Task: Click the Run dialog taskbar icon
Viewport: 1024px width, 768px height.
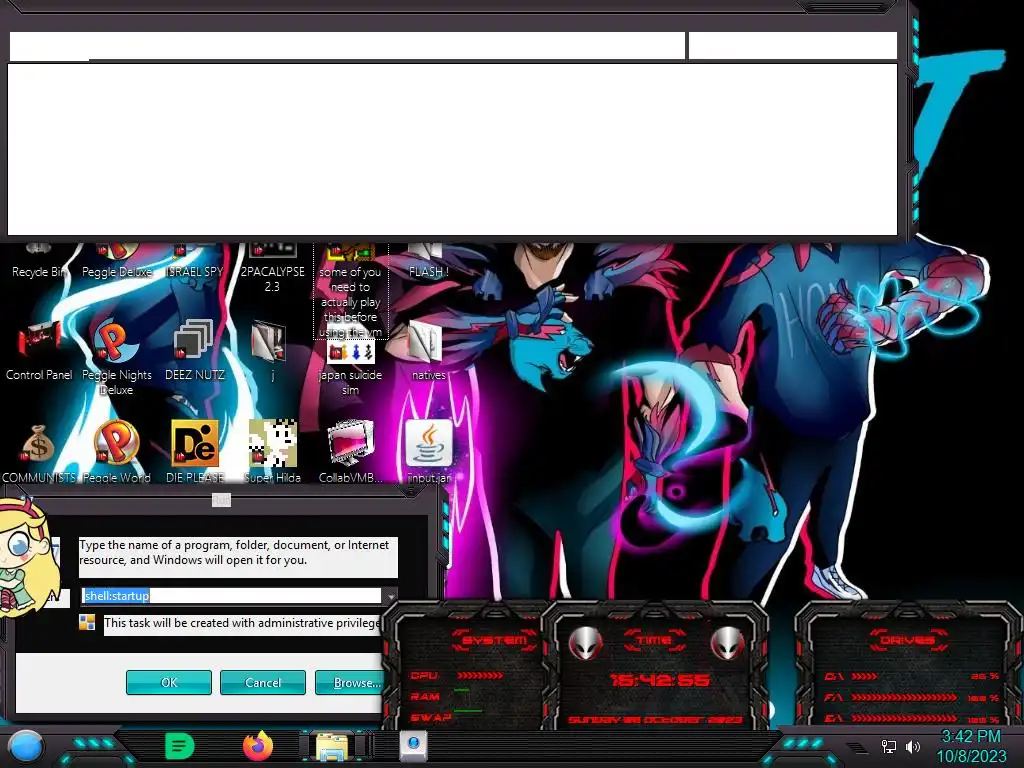Action: [x=413, y=746]
